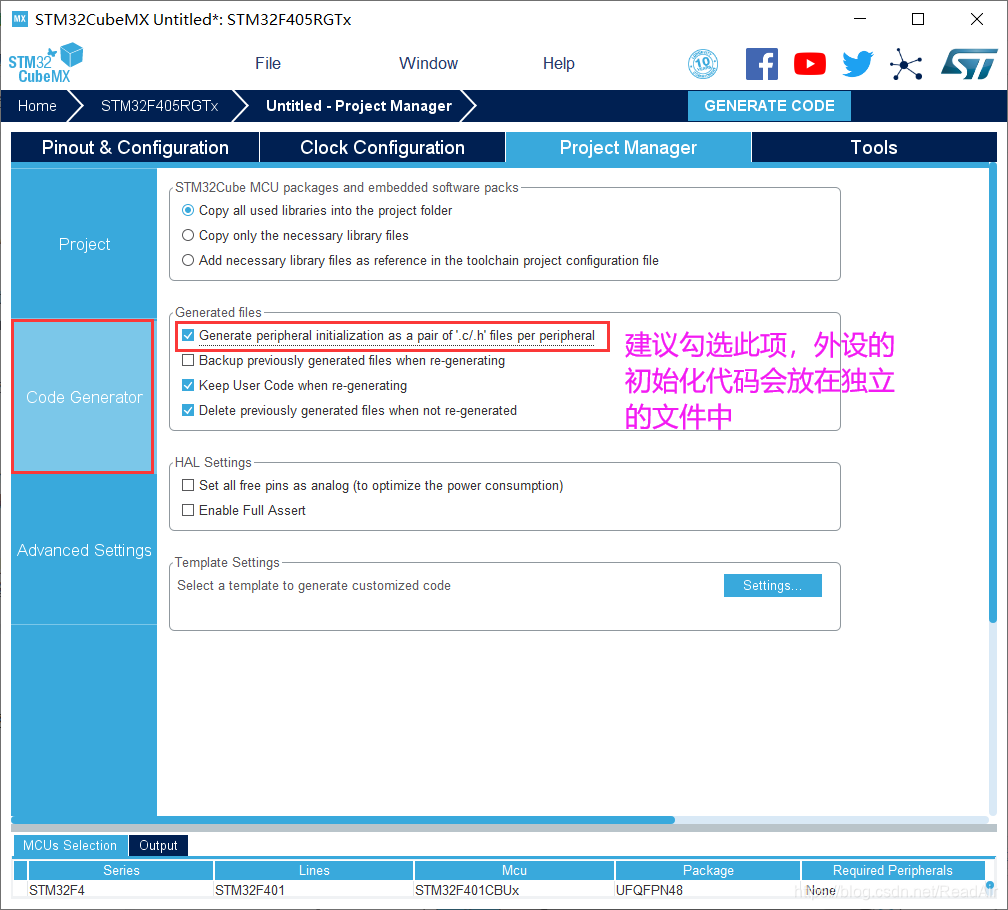The image size is (1008, 910).
Task: Open the YouTube icon link
Action: (810, 64)
